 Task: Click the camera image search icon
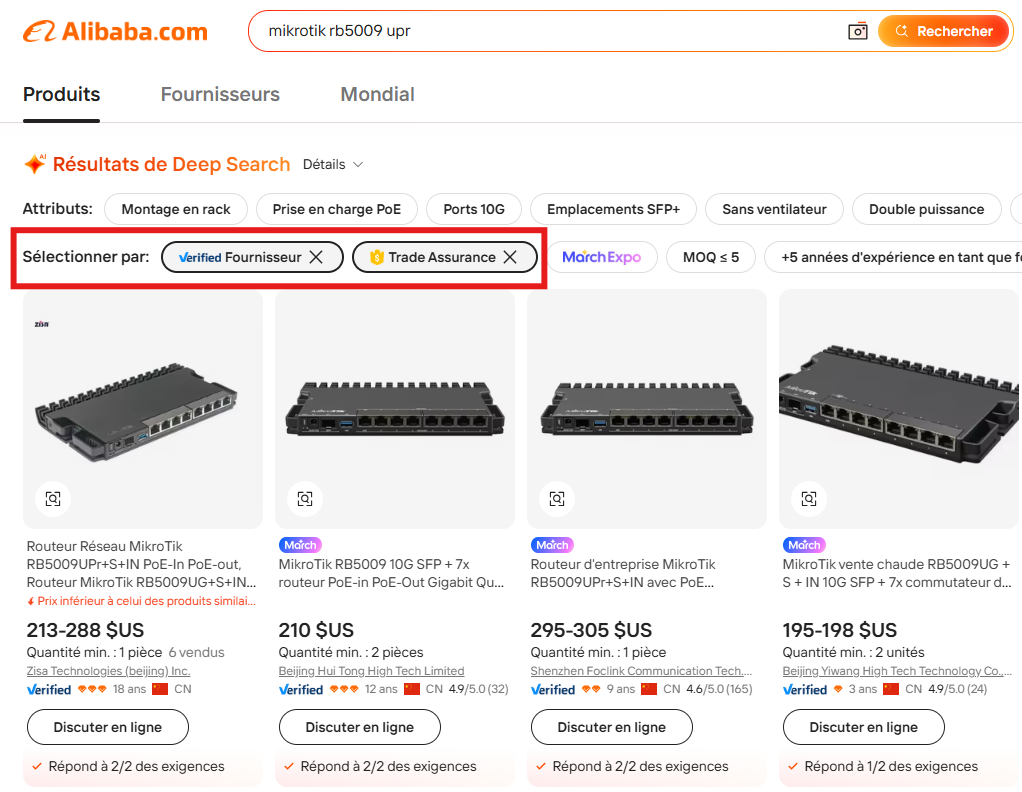tap(858, 31)
